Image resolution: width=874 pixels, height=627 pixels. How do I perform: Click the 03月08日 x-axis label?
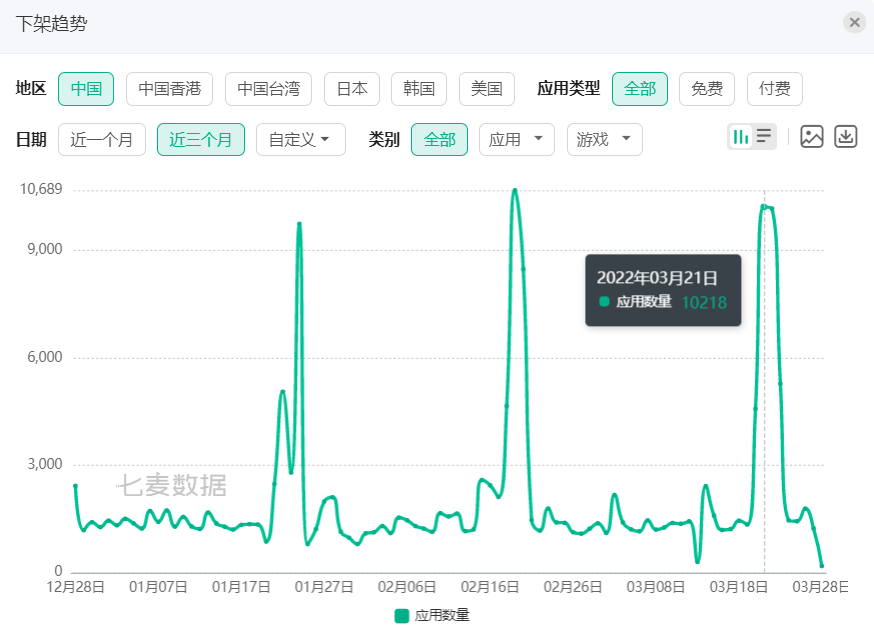tap(656, 587)
